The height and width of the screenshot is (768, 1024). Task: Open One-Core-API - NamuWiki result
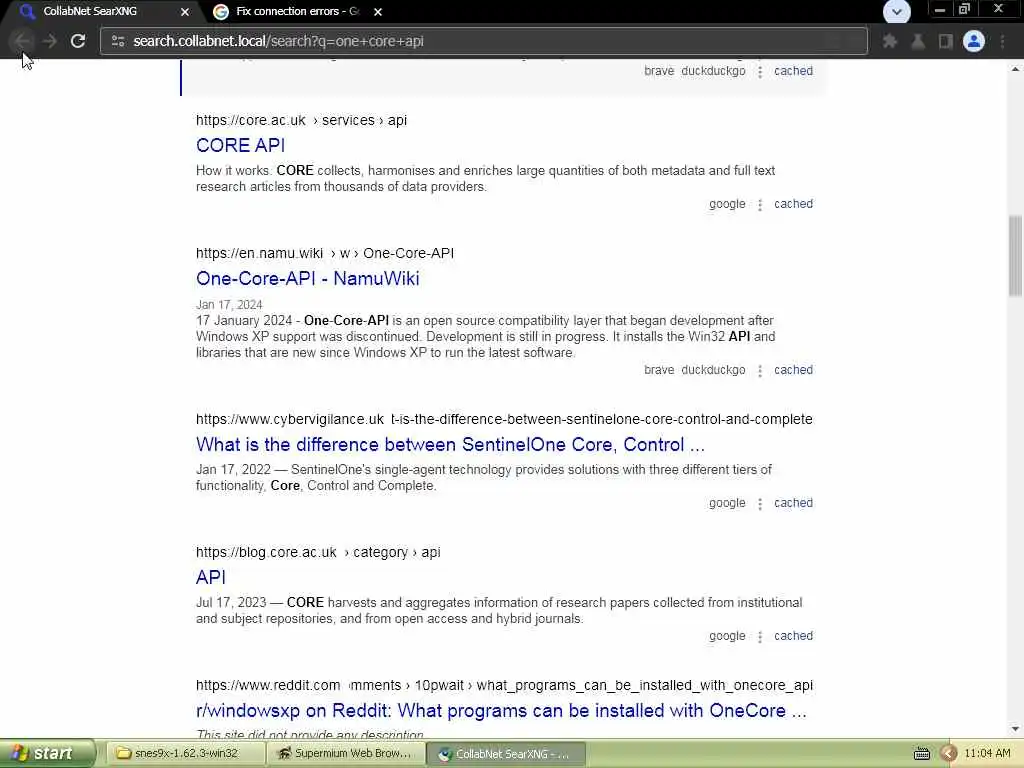pos(308,278)
